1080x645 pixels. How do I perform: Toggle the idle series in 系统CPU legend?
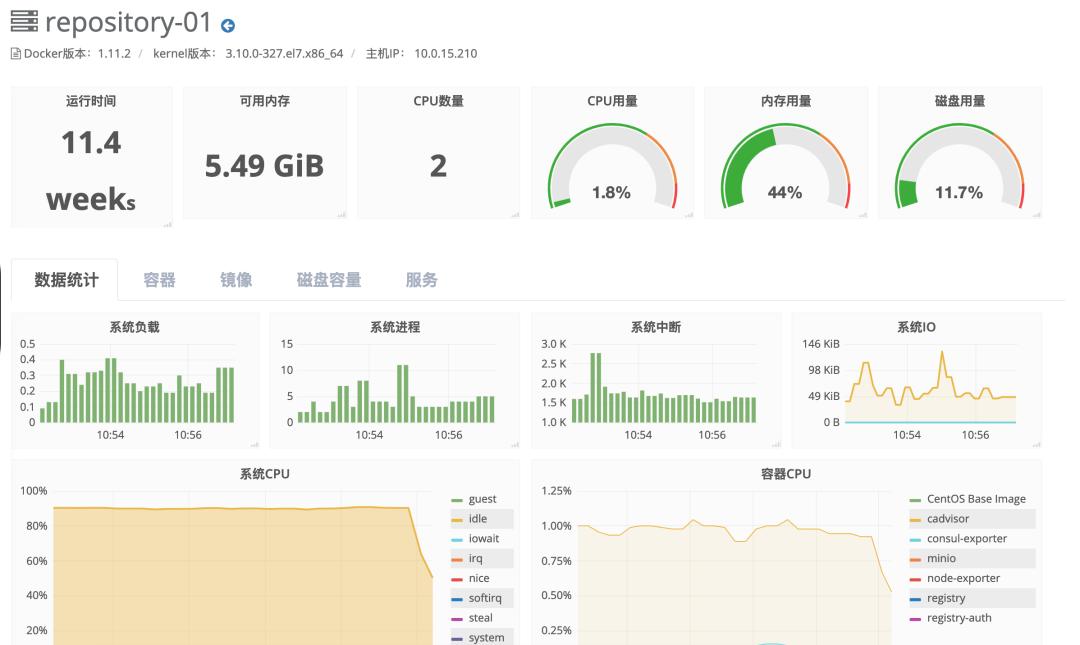(x=479, y=518)
